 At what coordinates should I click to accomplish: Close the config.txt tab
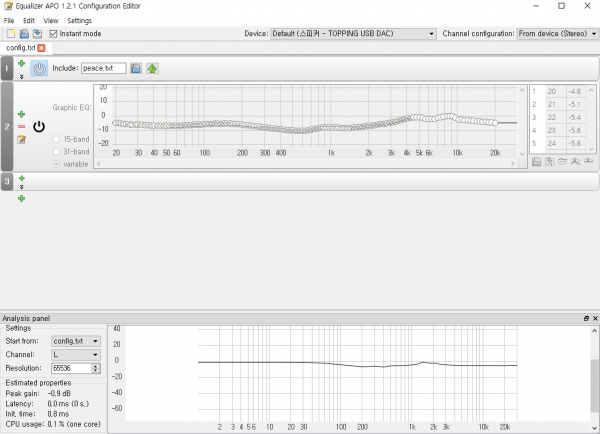(41, 47)
